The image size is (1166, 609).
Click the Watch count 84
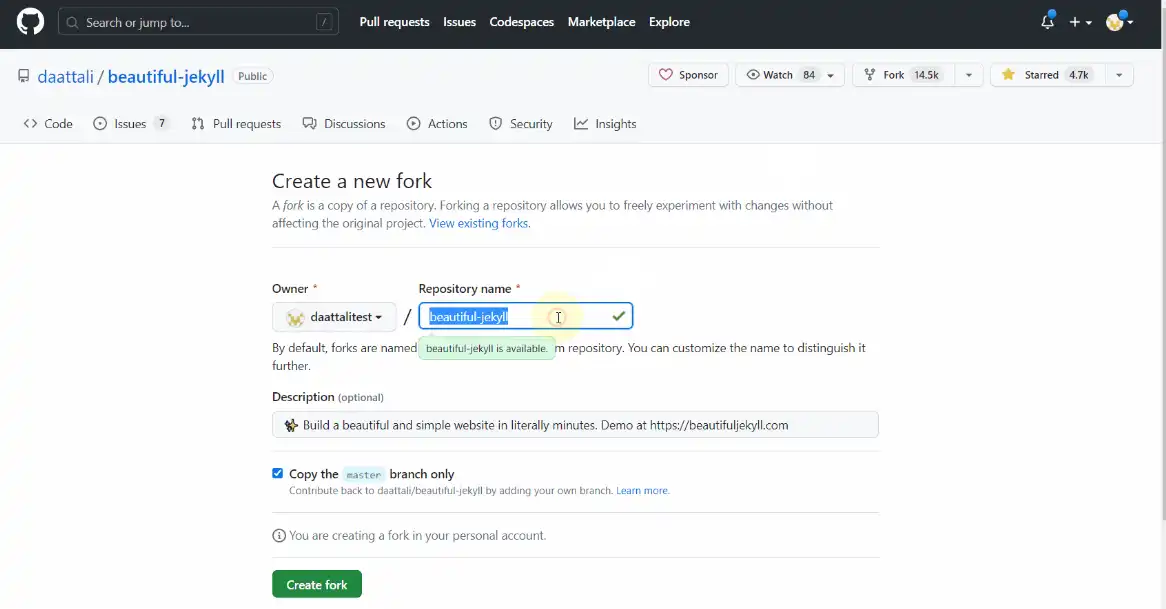coord(809,75)
